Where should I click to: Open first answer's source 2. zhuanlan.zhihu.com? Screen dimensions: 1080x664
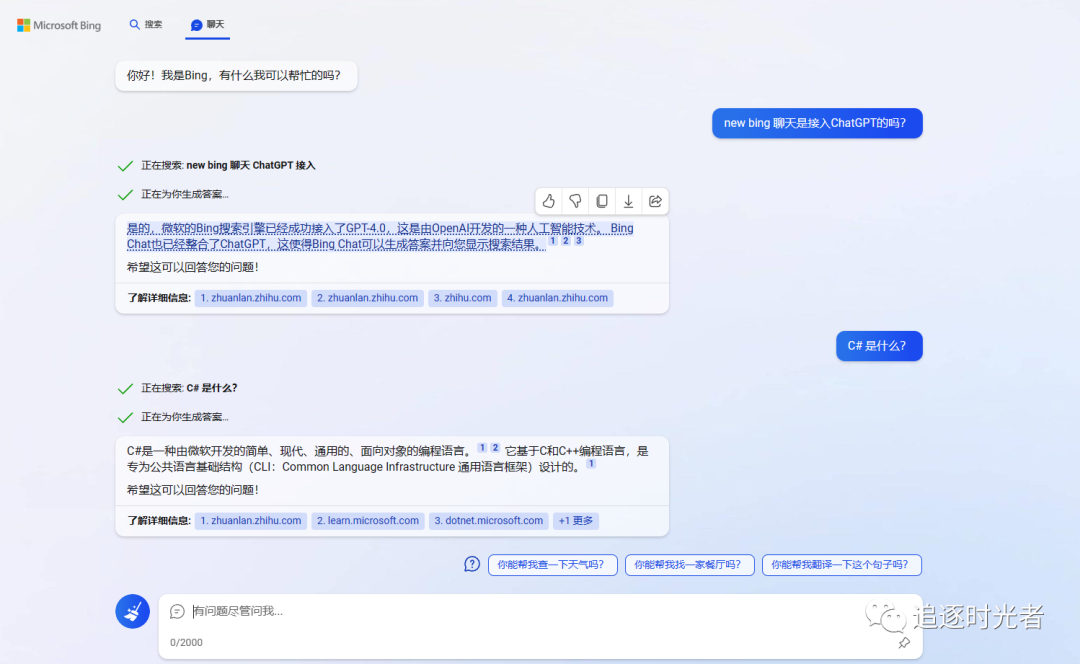pyautogui.click(x=367, y=298)
